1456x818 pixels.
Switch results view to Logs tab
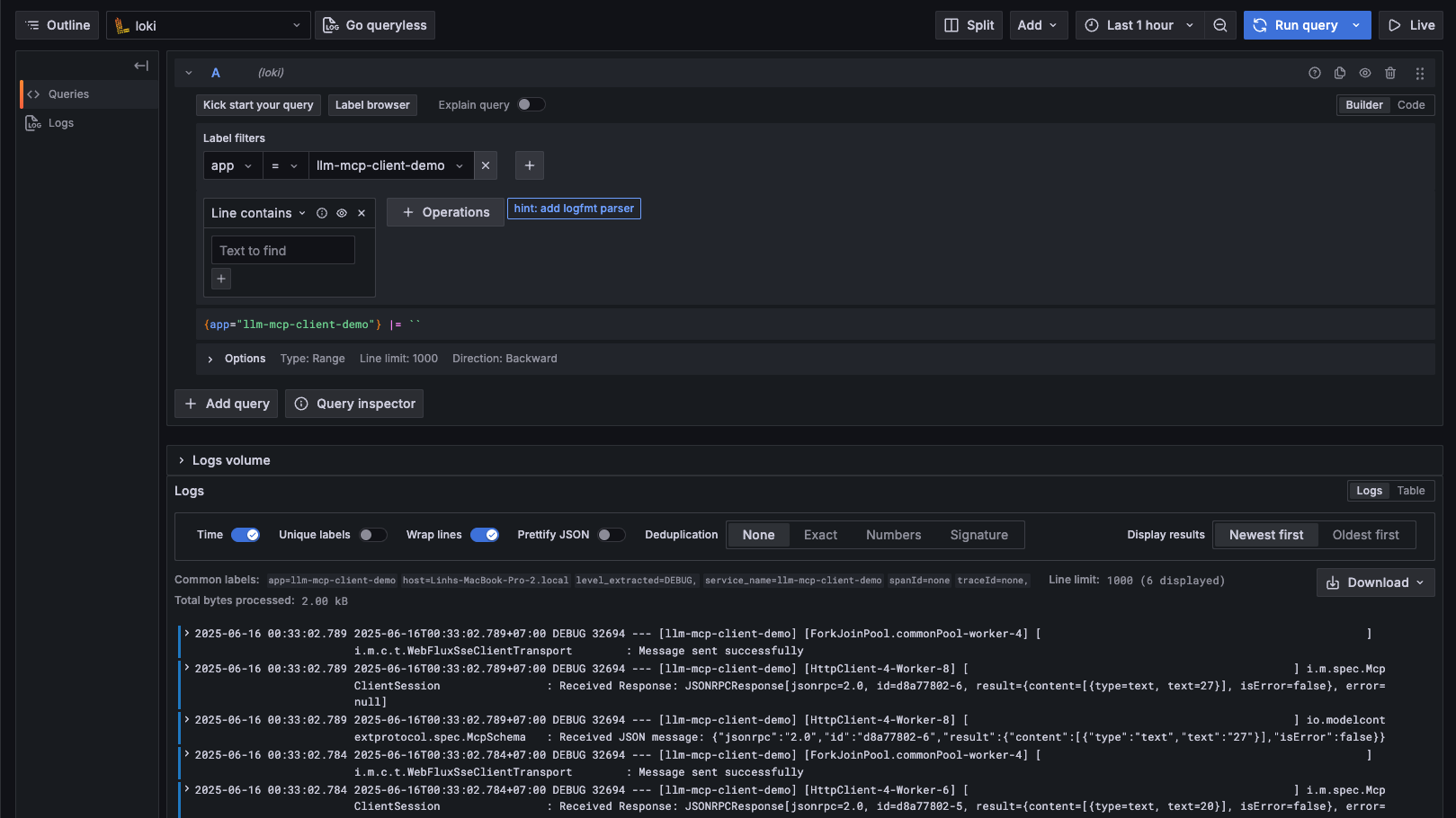pos(1370,491)
